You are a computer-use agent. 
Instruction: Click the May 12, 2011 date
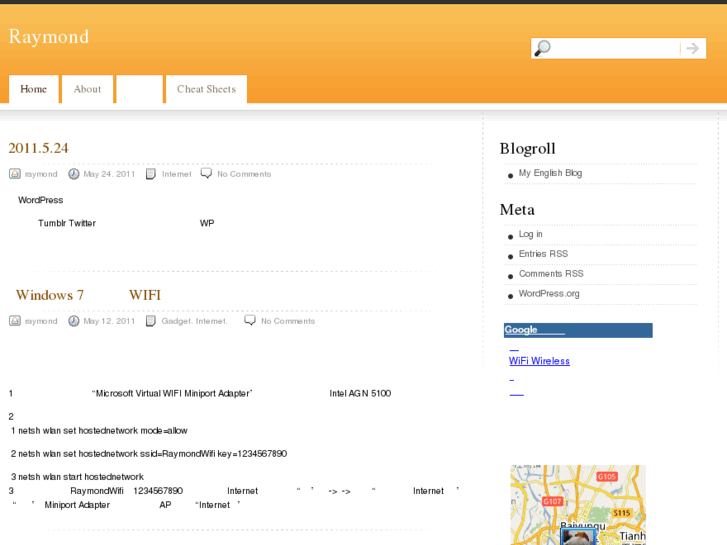point(109,321)
